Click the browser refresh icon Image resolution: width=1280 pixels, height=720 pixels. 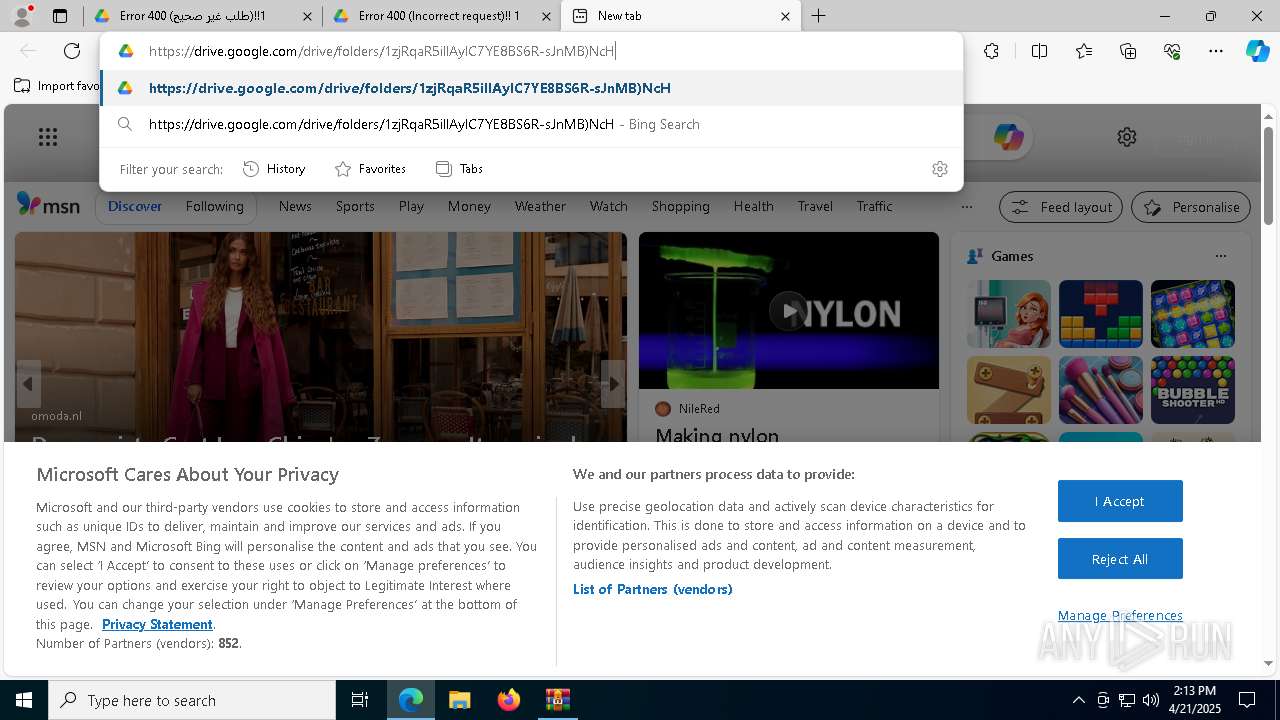72,51
